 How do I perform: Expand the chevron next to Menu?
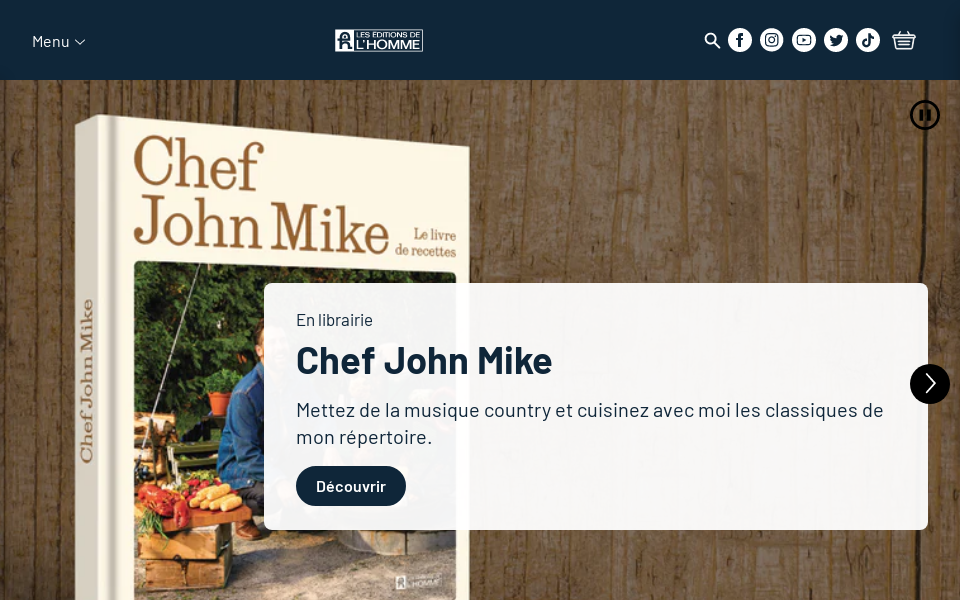point(80,42)
